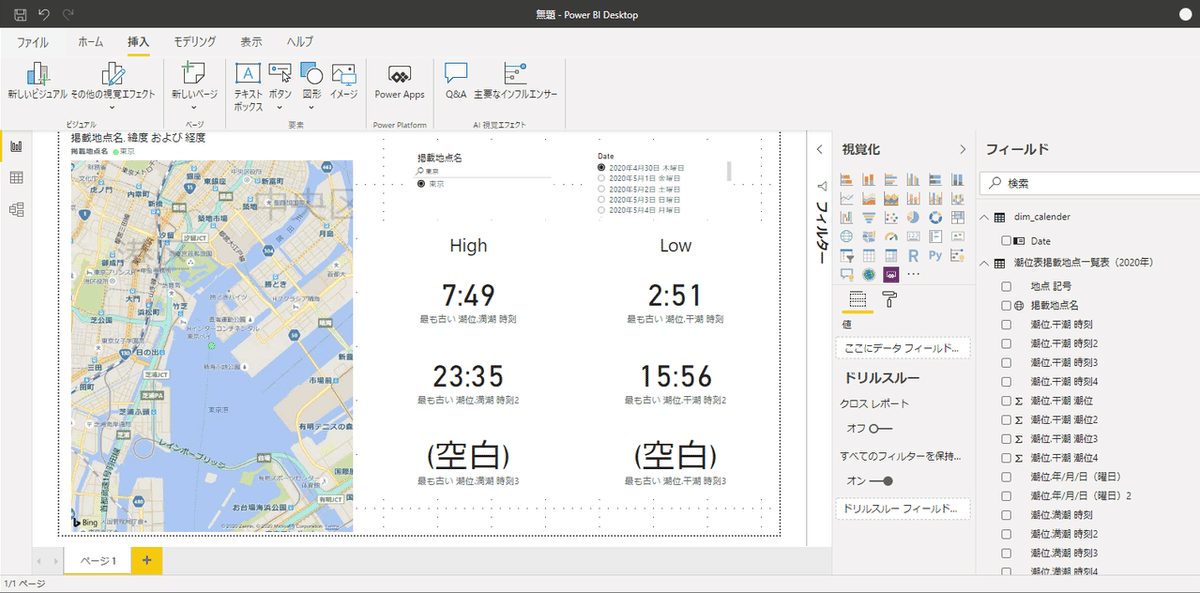Screen dimensions: 1200x593
Task: Click the Undo arrow in title bar
Action: point(44,15)
